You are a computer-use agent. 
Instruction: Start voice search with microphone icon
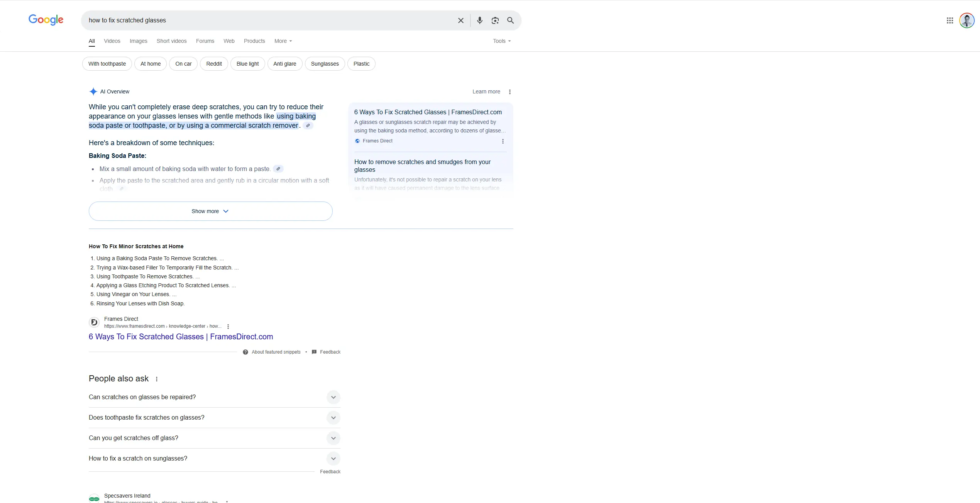479,21
